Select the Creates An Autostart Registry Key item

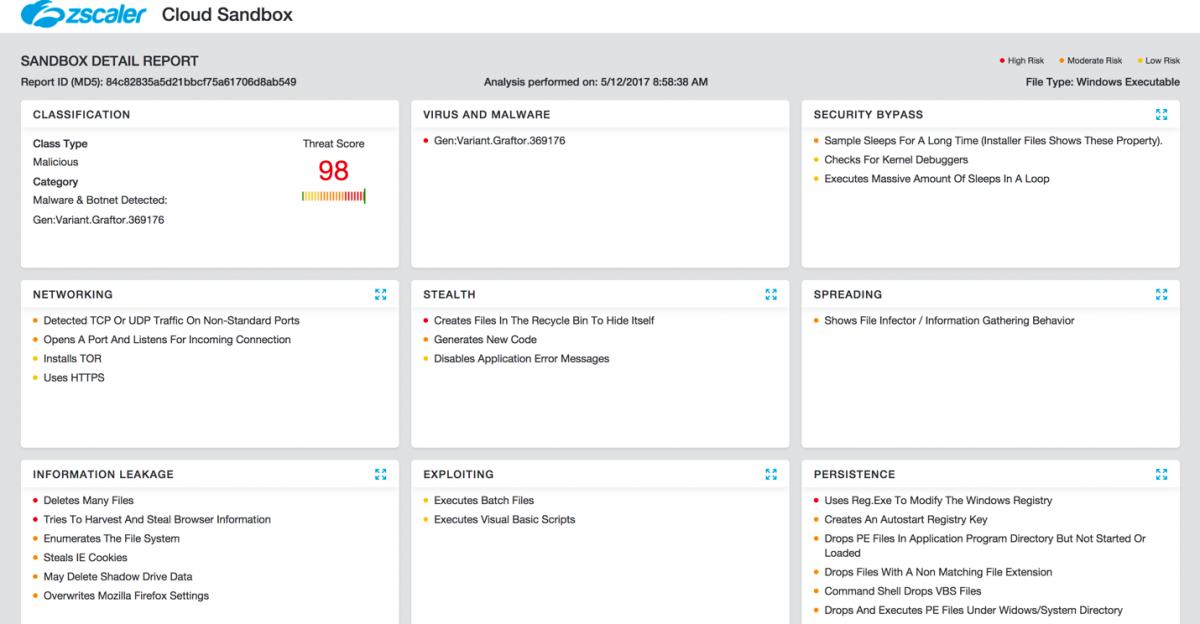(x=905, y=520)
